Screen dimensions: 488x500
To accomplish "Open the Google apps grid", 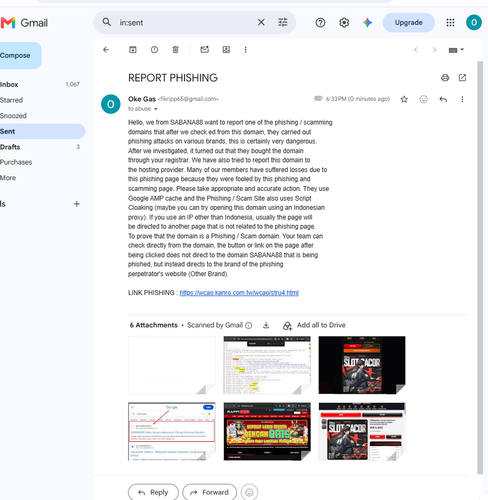I will tap(450, 23).
